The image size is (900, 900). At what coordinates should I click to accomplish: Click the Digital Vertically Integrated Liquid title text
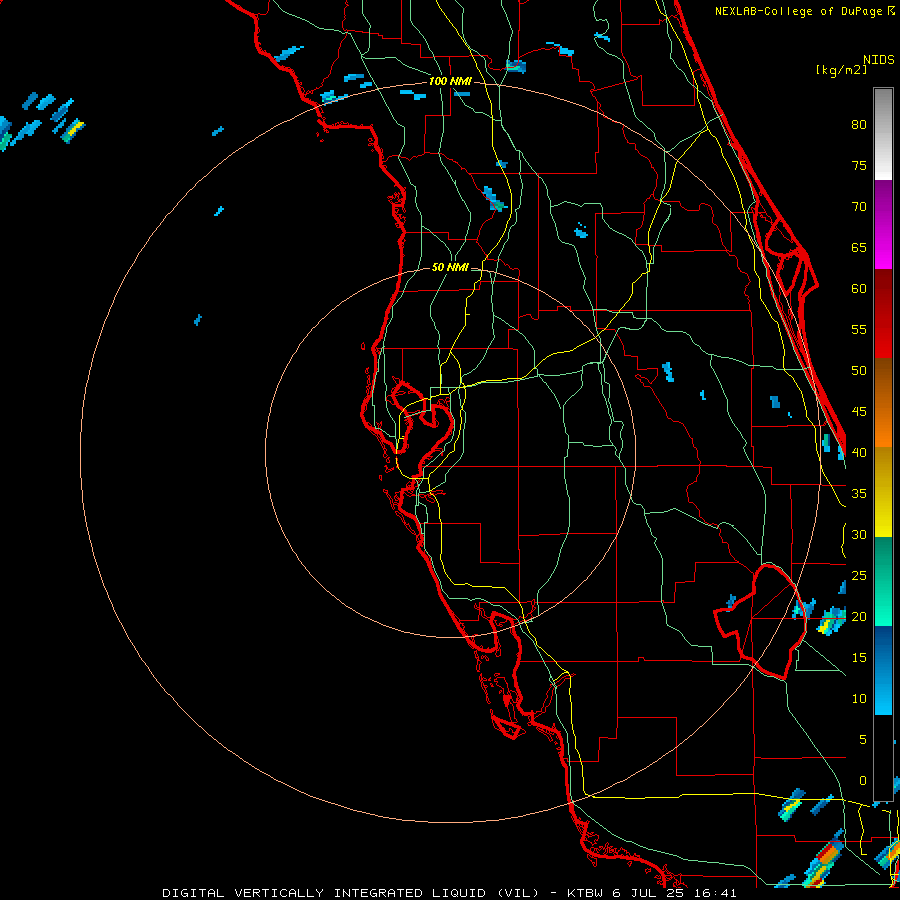351,893
